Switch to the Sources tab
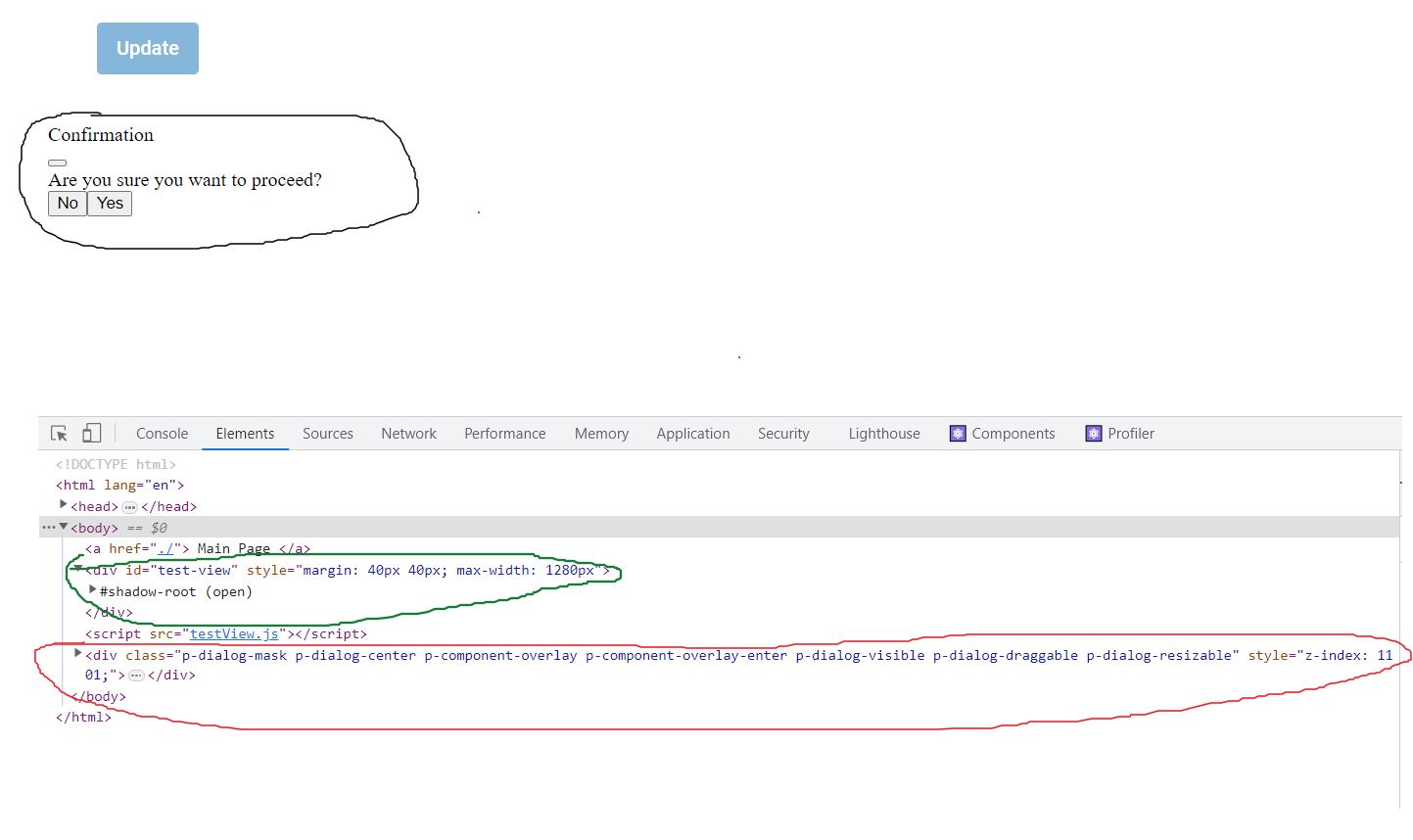This screenshot has width=1413, height=840. 327,433
